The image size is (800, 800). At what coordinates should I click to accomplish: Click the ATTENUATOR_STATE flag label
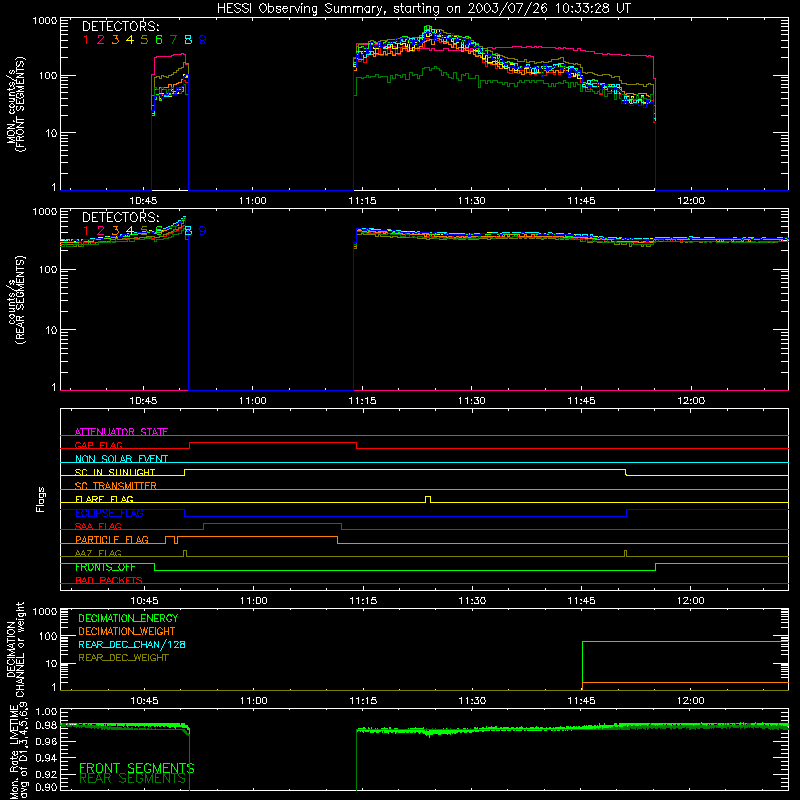pos(121,432)
